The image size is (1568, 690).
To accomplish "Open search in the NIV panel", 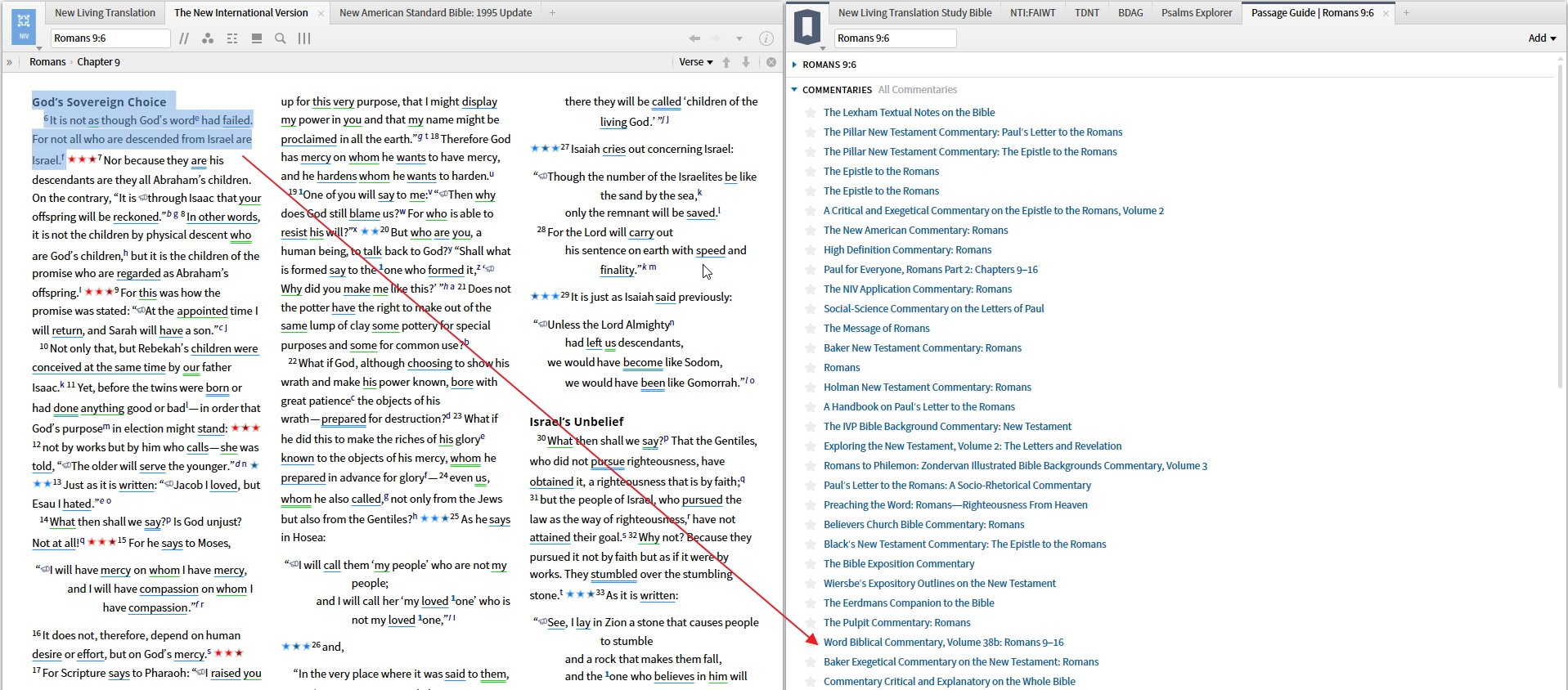I will [281, 38].
